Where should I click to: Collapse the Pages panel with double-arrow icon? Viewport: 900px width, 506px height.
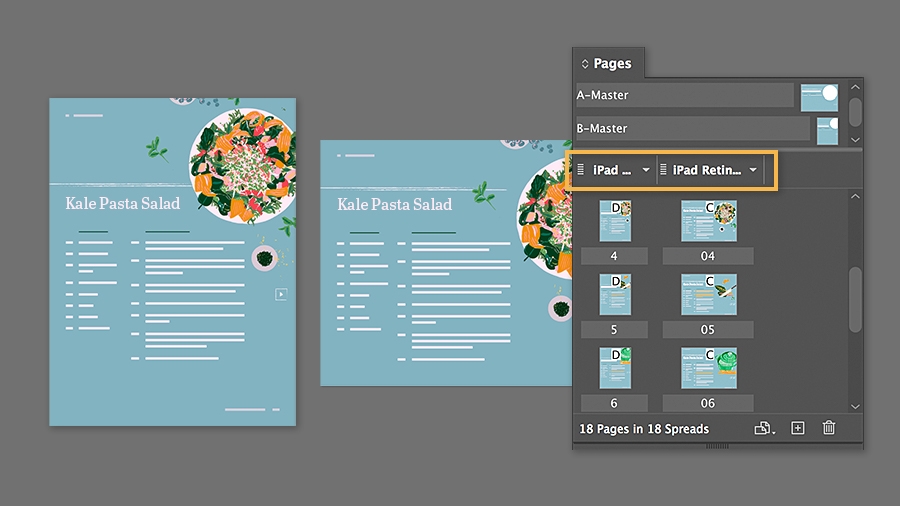(x=585, y=64)
